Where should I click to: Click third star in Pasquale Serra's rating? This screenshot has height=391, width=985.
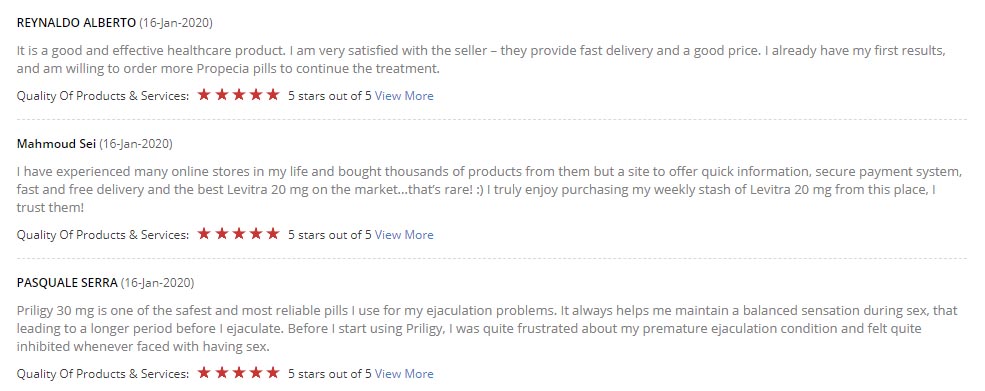tap(238, 373)
